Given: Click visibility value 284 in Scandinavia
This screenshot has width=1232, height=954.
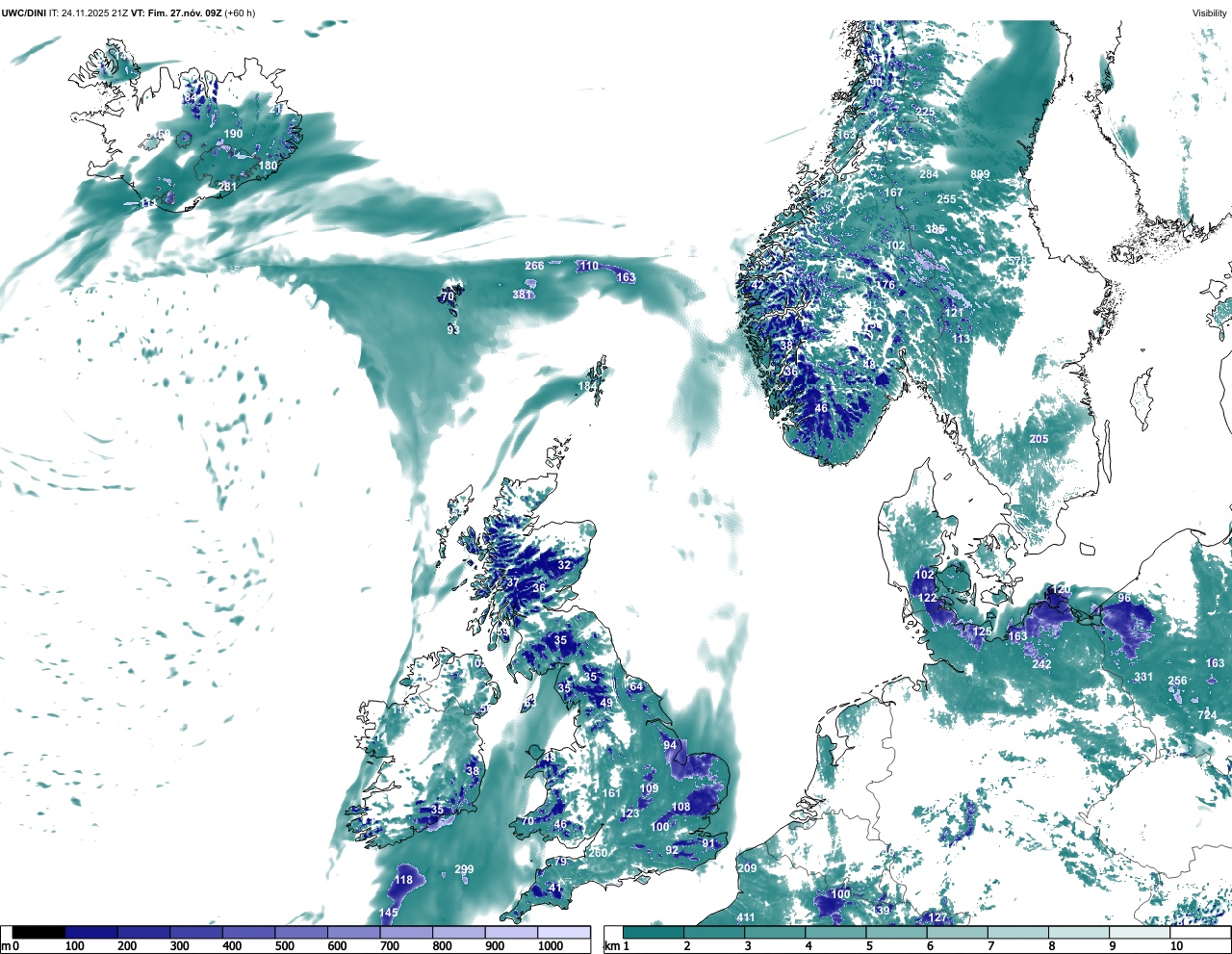Looking at the screenshot, I should tap(929, 174).
